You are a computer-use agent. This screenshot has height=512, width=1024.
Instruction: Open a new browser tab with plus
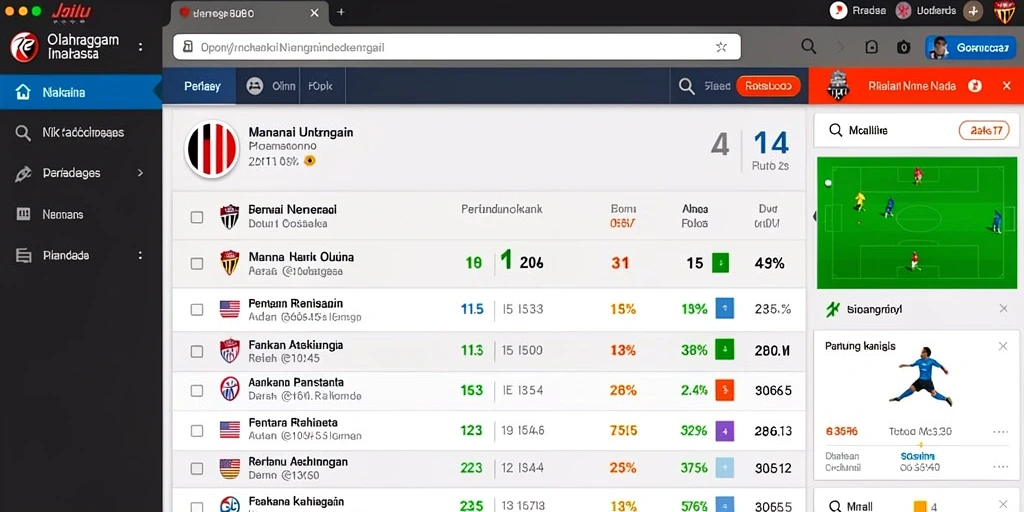point(340,12)
